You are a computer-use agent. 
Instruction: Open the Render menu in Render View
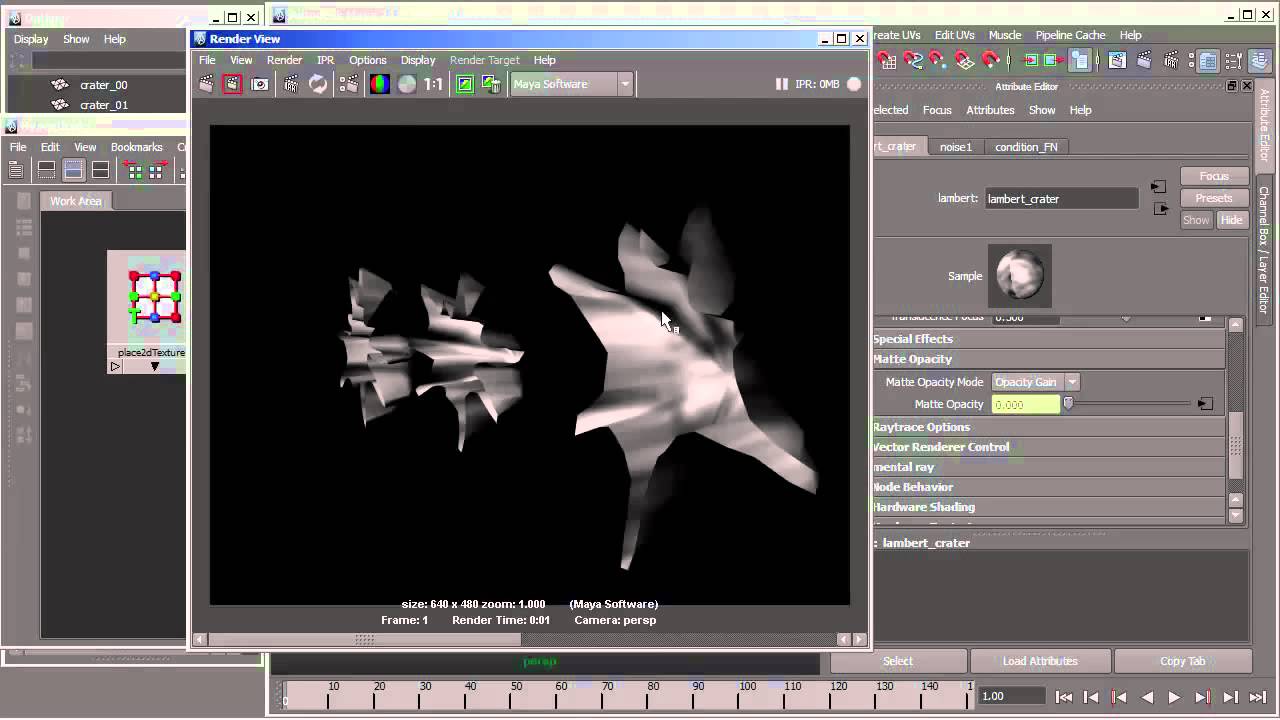coord(284,60)
